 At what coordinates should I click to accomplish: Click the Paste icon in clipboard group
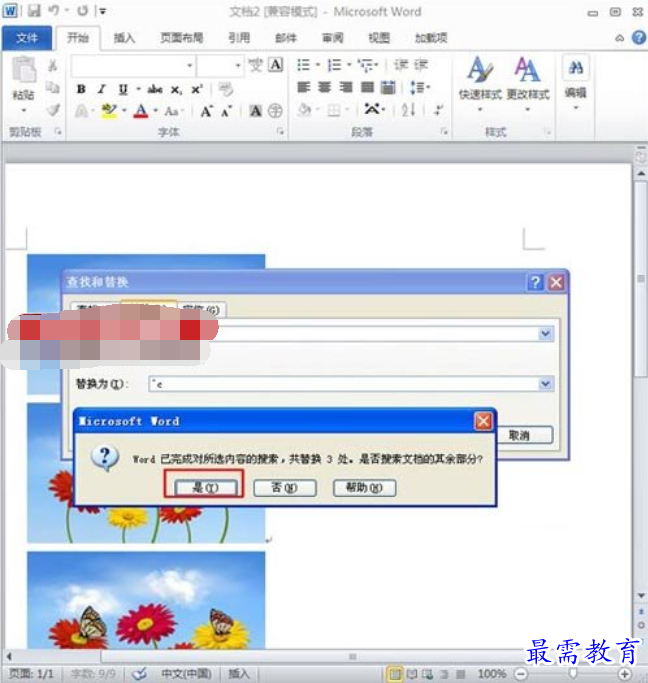24,70
